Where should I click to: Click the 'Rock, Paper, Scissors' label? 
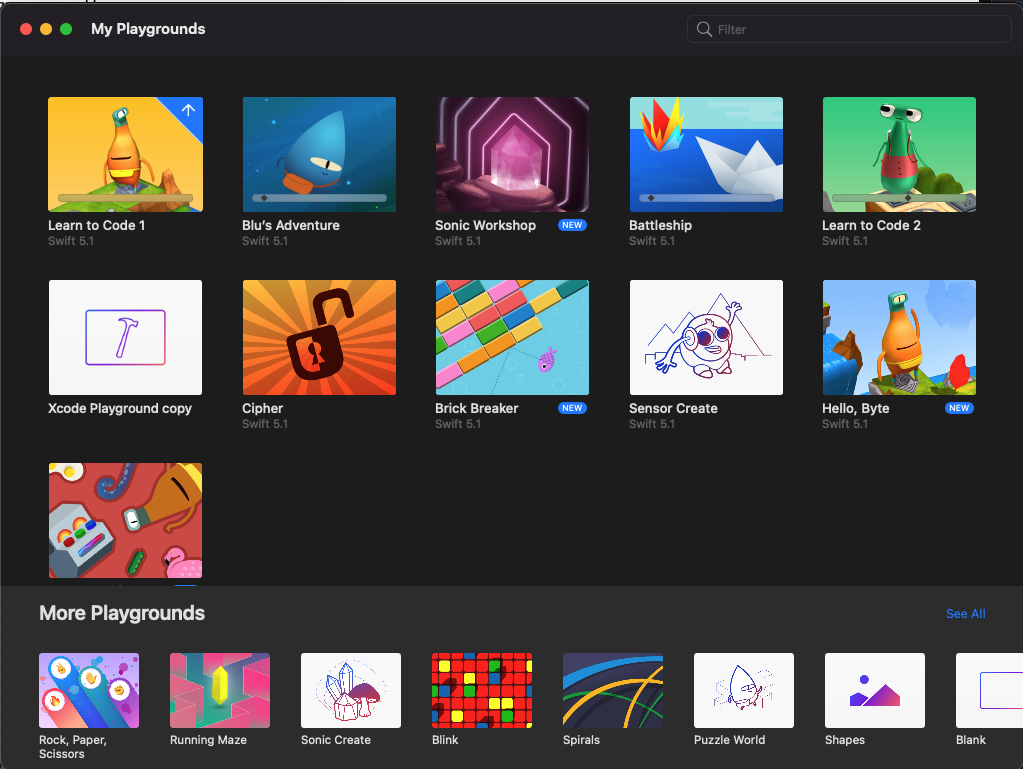(x=72, y=747)
